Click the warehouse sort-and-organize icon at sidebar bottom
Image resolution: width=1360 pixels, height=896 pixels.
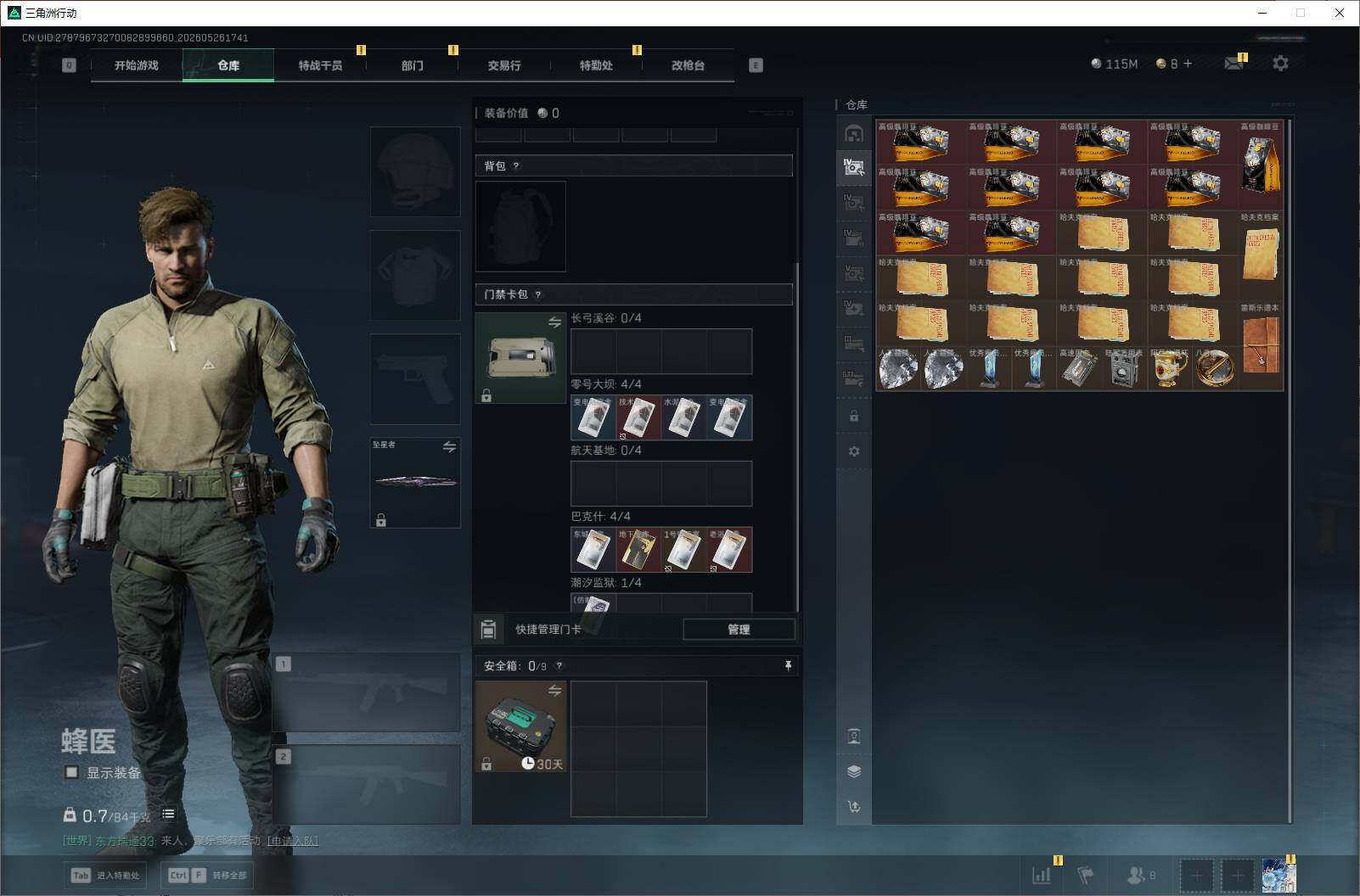click(x=854, y=807)
